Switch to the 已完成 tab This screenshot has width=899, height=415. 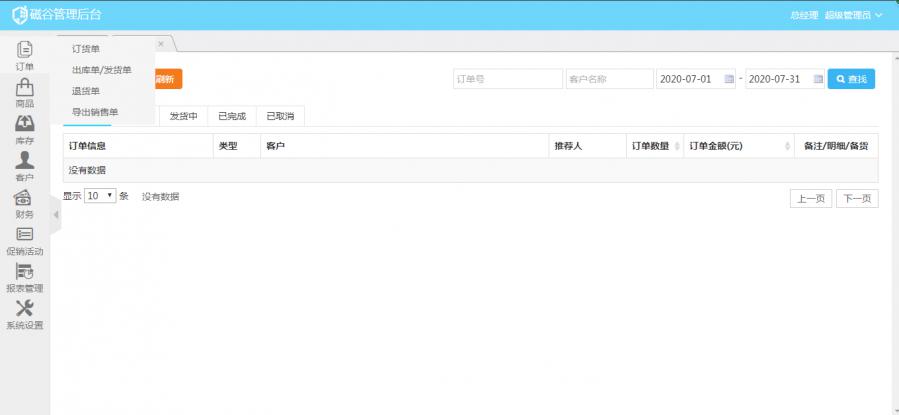[x=232, y=116]
